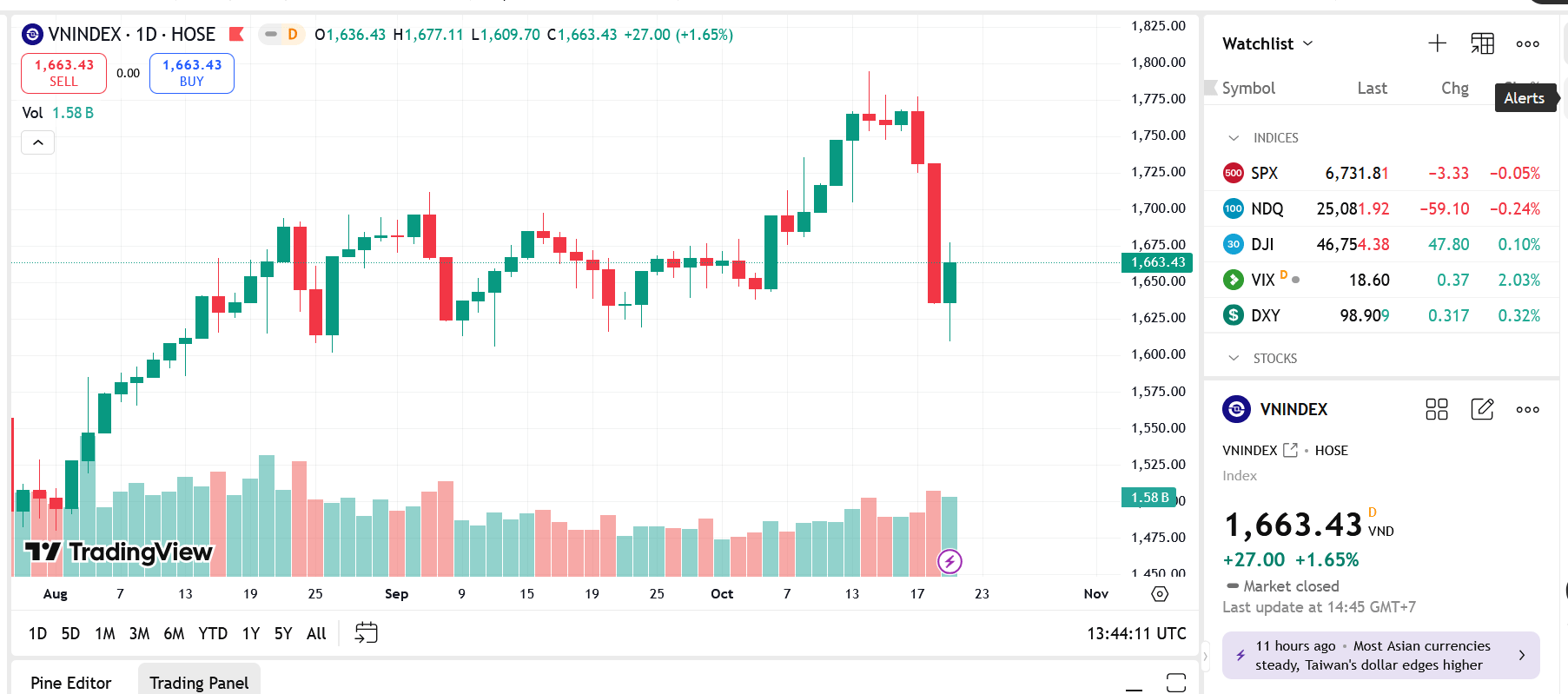The image size is (1568, 694).
Task: Toggle the D data mode pill
Action: [x=281, y=34]
